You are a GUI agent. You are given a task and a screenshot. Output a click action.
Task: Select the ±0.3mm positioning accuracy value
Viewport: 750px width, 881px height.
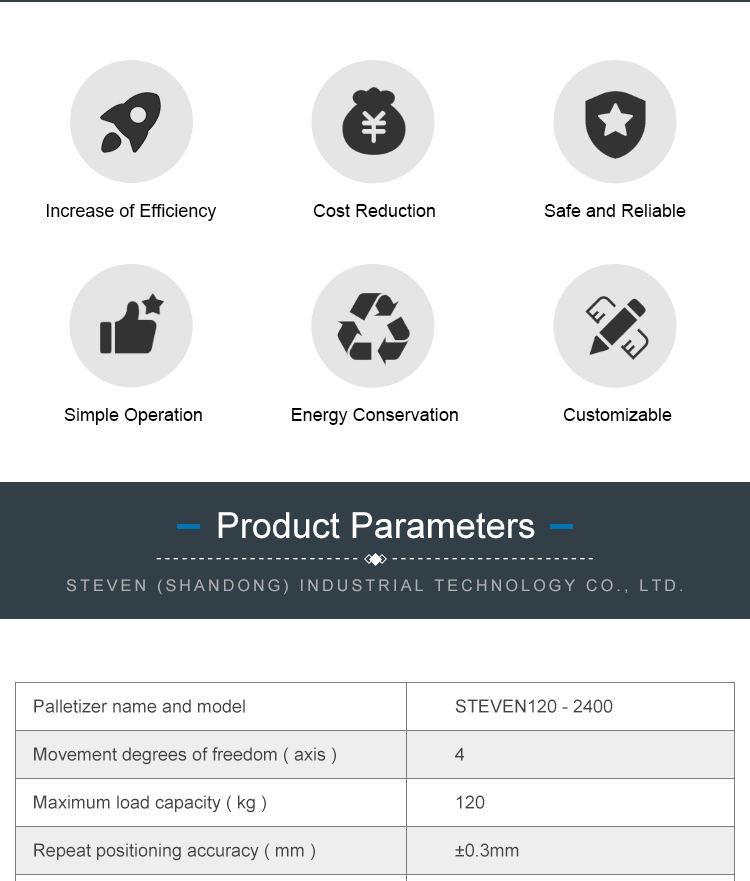487,851
